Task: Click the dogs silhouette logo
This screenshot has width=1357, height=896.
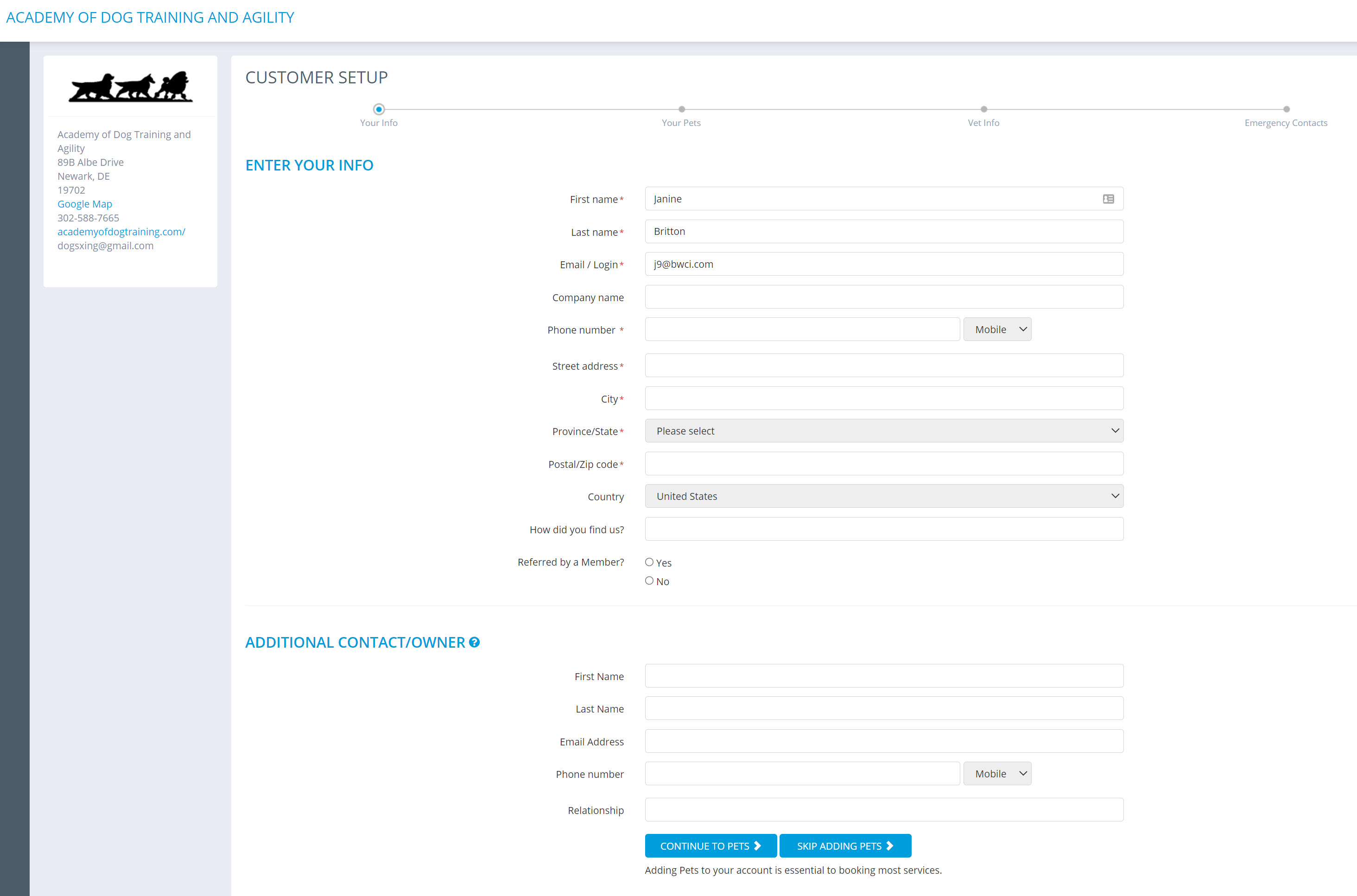Action: click(x=130, y=88)
